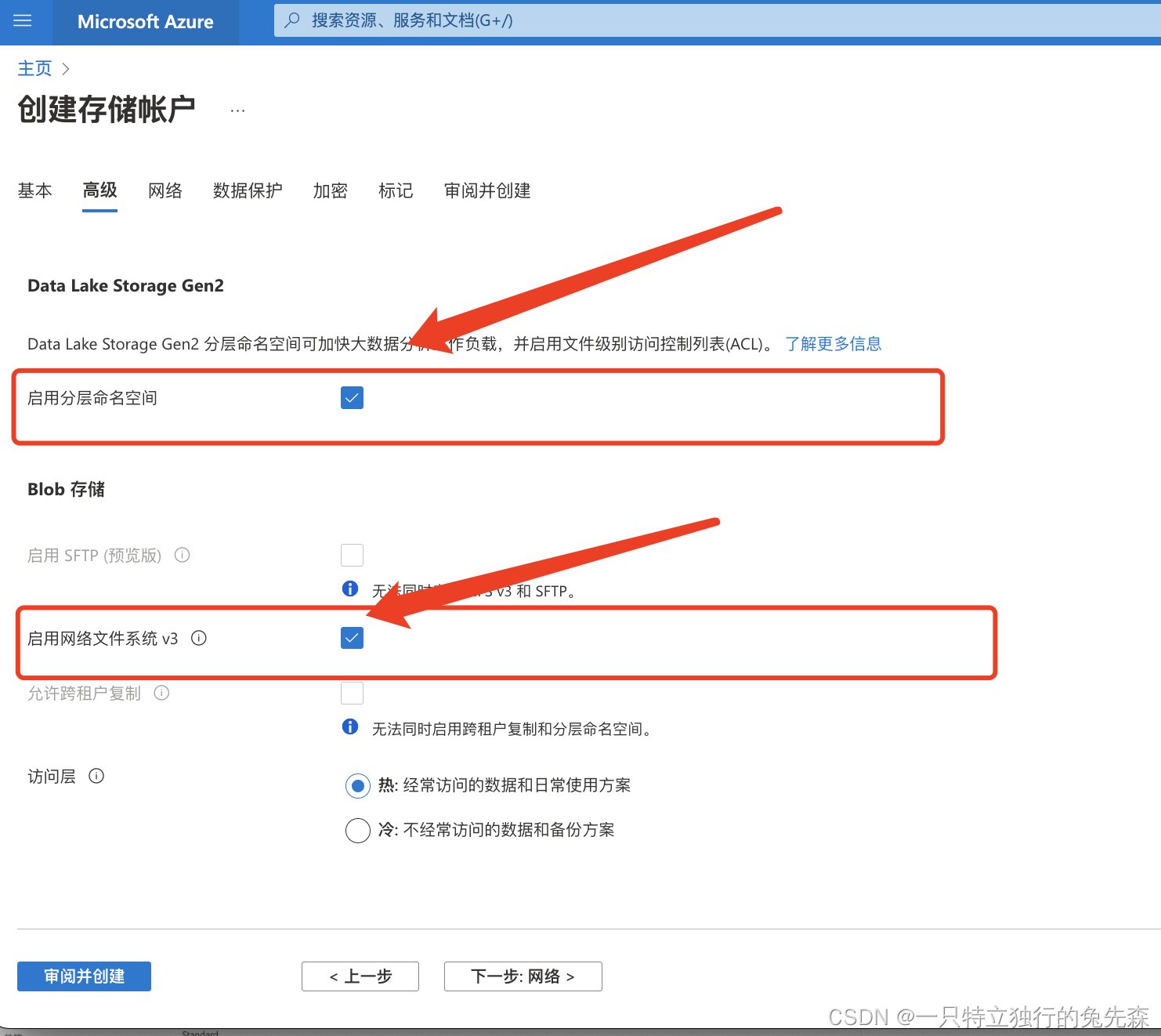Show info tooltip for 访问层
This screenshot has height=1036, width=1161.
tap(96, 776)
